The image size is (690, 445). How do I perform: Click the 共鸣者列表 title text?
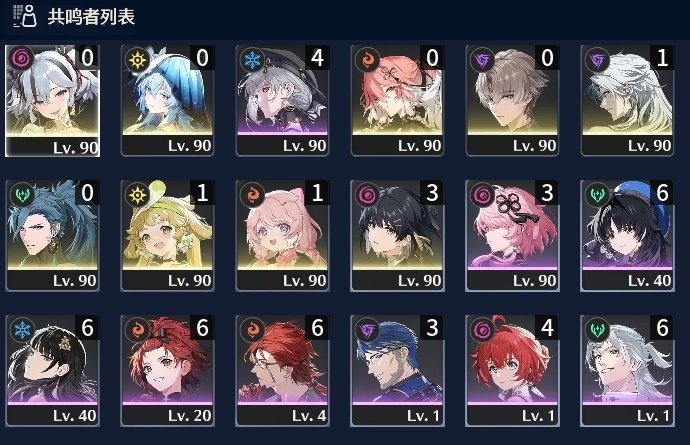tap(91, 17)
